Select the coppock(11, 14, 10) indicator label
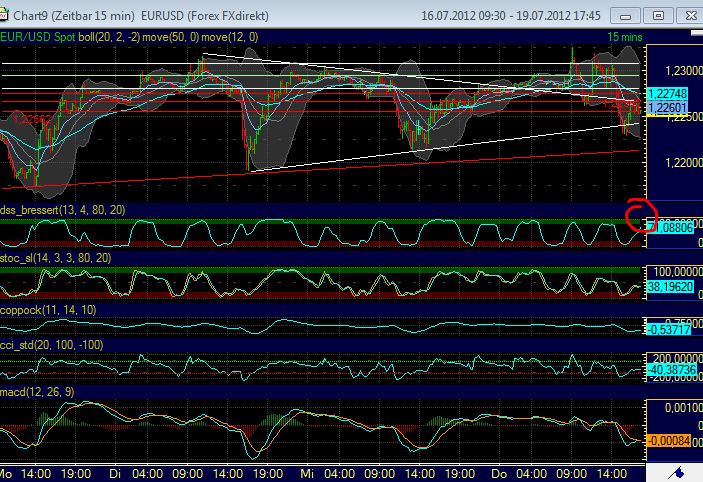703x482 pixels. coord(48,310)
